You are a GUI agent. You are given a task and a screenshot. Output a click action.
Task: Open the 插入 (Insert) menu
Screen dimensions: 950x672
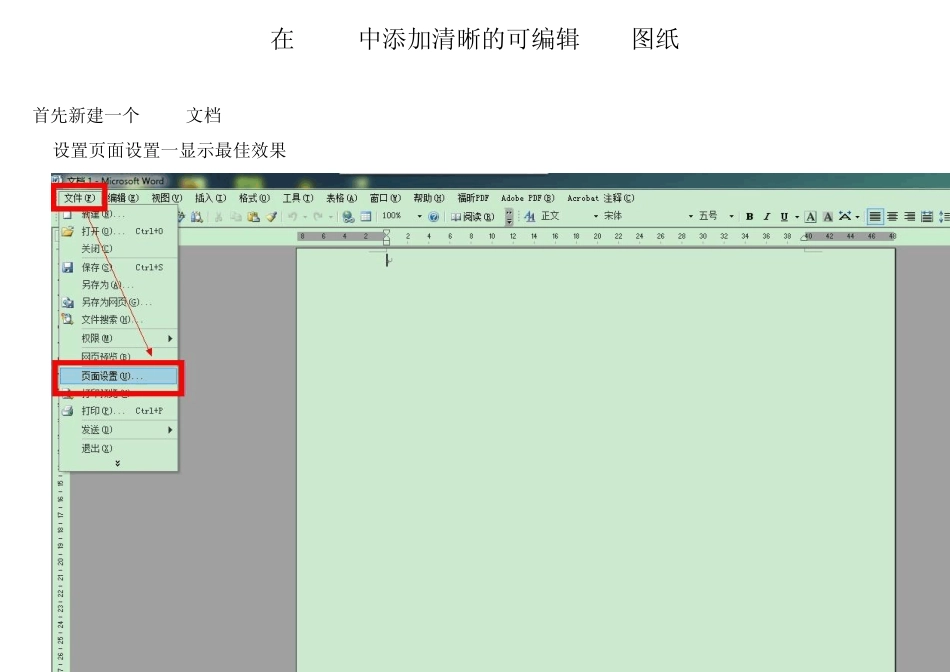click(x=210, y=198)
